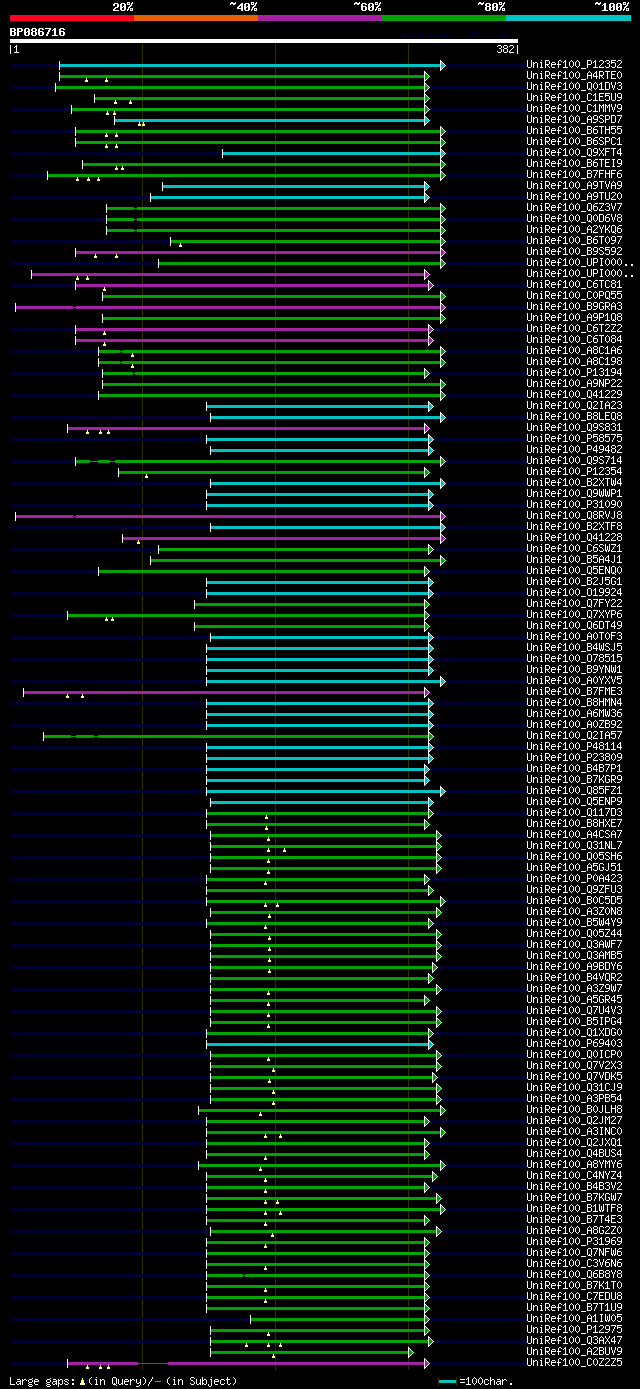The image size is (640, 1389).
Task: Open hit UniRef100_Q01DV3
Action: [574, 86]
